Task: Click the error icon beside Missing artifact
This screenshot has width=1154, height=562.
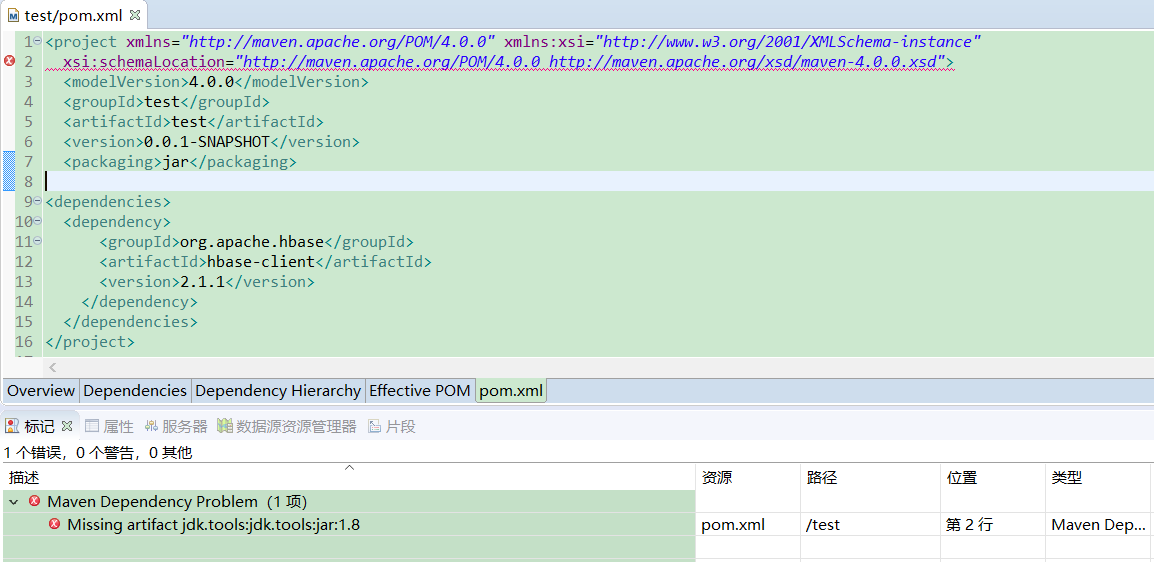Action: [x=54, y=524]
